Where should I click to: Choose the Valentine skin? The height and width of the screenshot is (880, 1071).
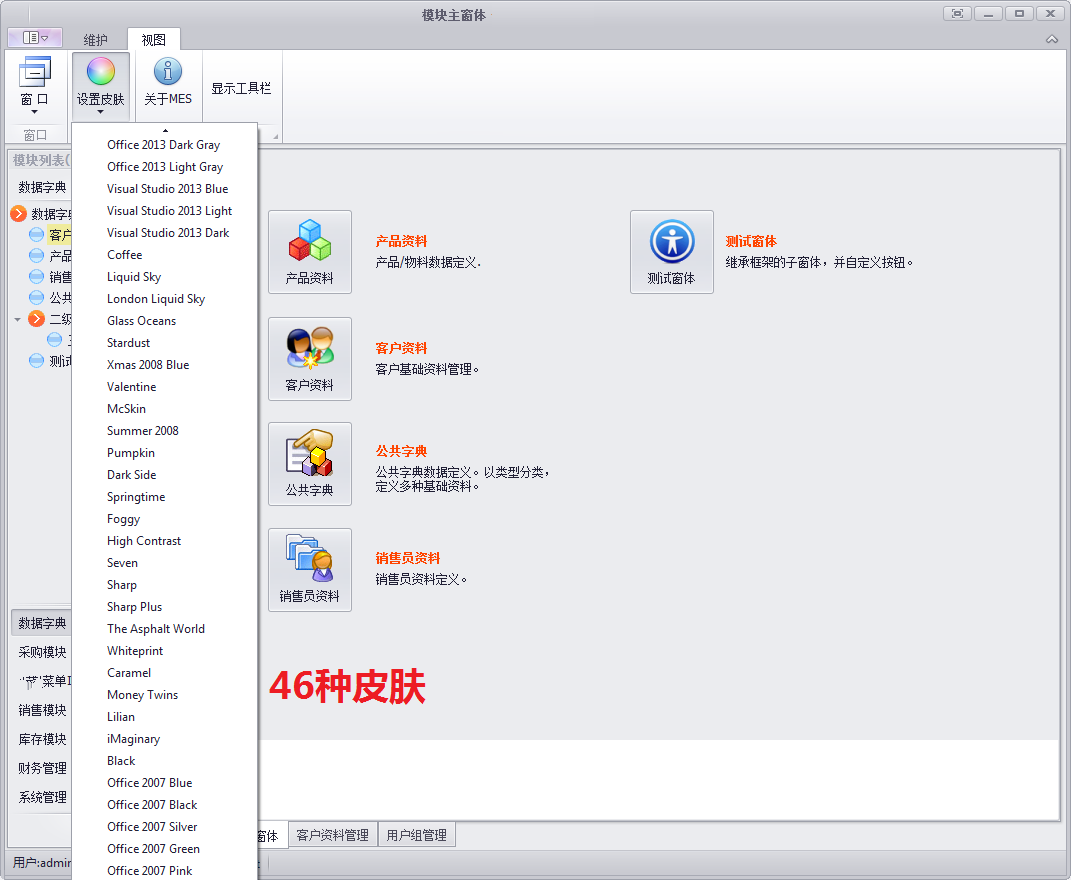click(x=164, y=387)
